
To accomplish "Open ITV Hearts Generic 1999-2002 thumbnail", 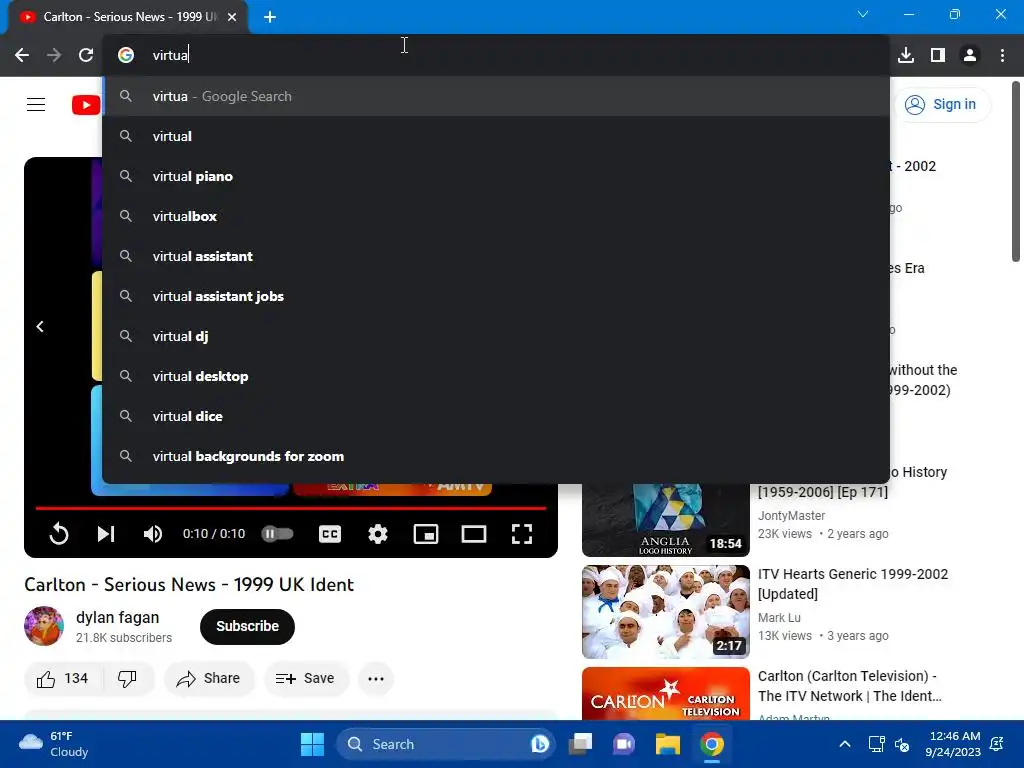I will pos(665,611).
